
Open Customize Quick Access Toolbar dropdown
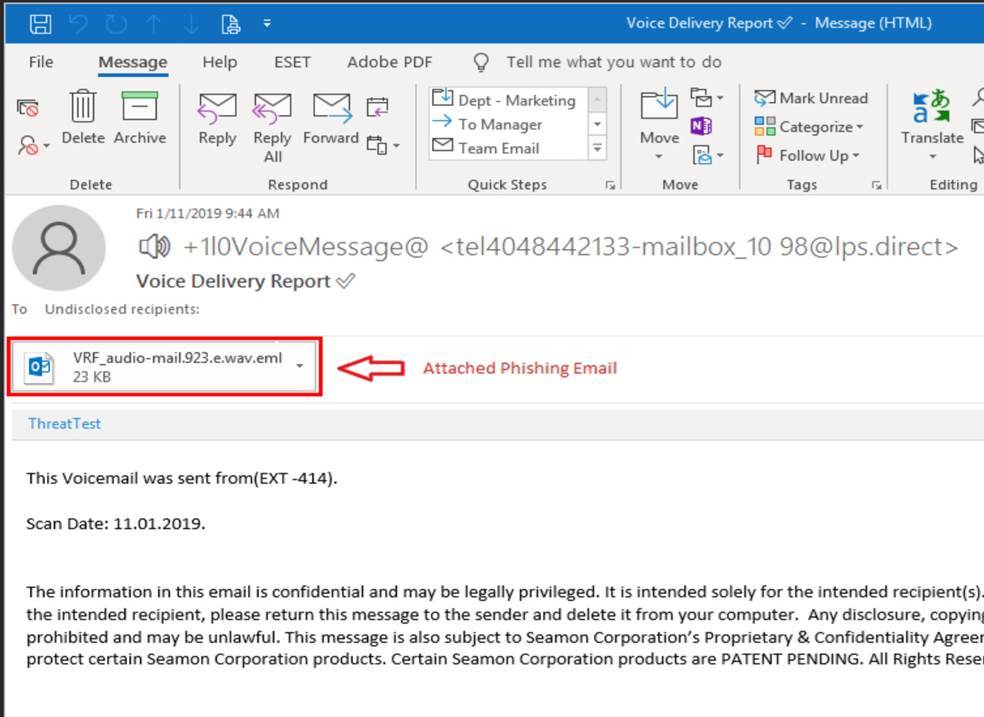pos(267,23)
